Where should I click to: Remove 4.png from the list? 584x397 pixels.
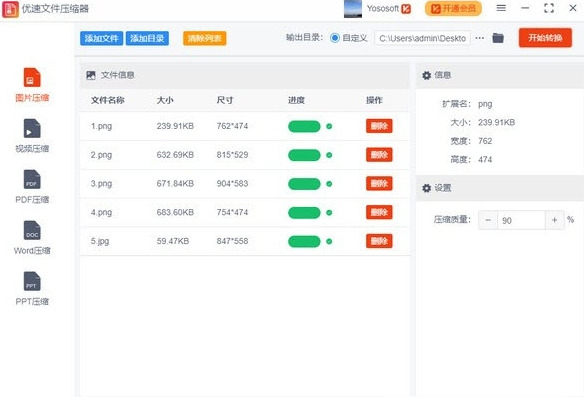[379, 212]
